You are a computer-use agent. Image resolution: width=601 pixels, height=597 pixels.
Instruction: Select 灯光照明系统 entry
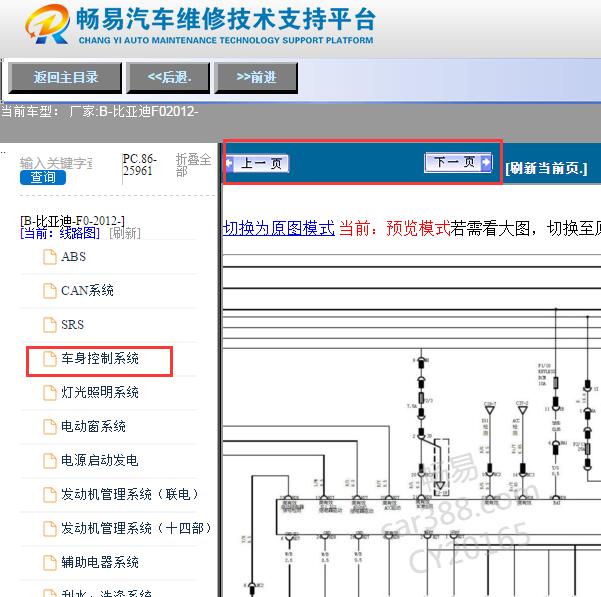click(100, 392)
